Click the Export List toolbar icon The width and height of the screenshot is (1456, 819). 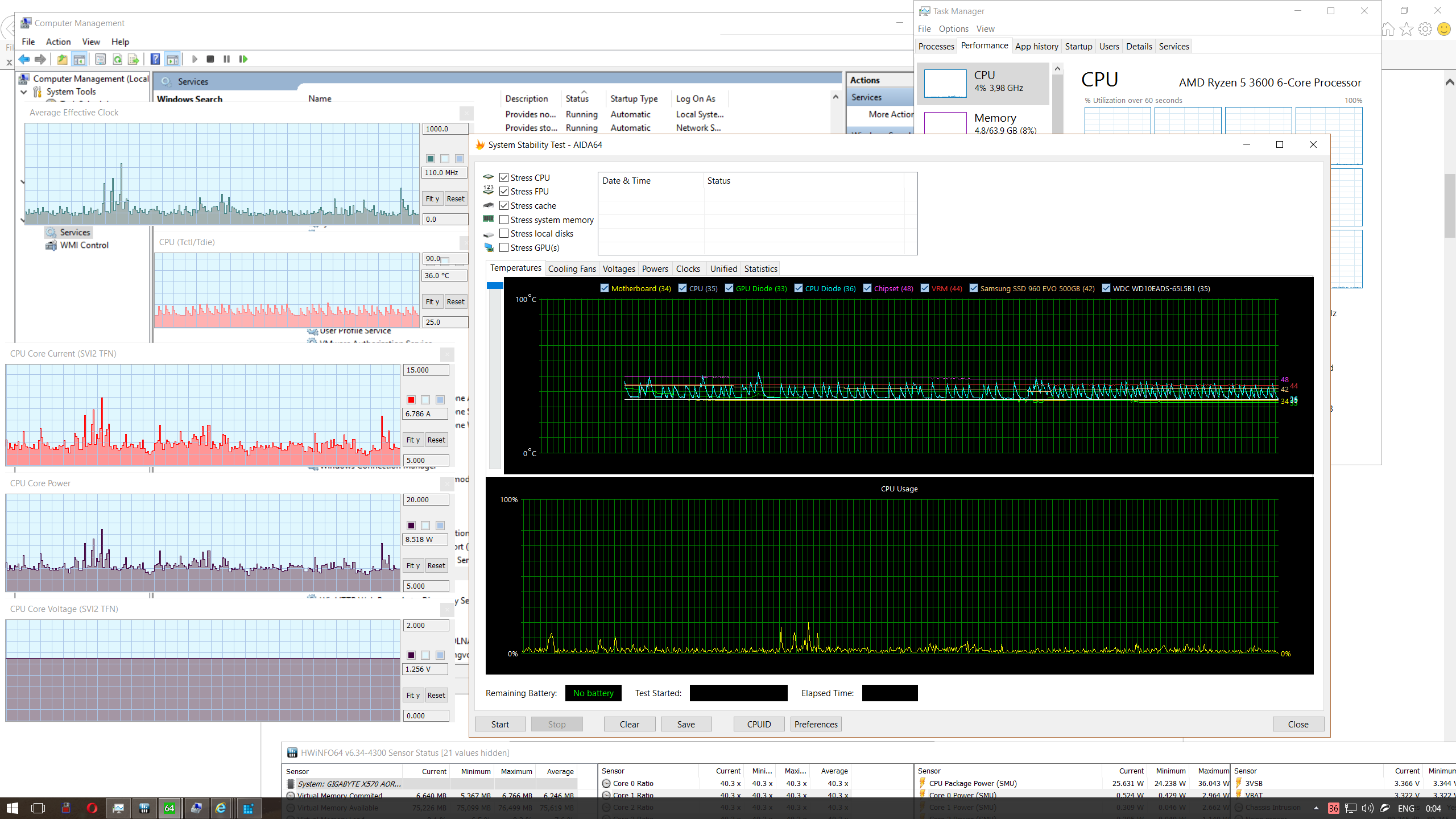click(133, 59)
